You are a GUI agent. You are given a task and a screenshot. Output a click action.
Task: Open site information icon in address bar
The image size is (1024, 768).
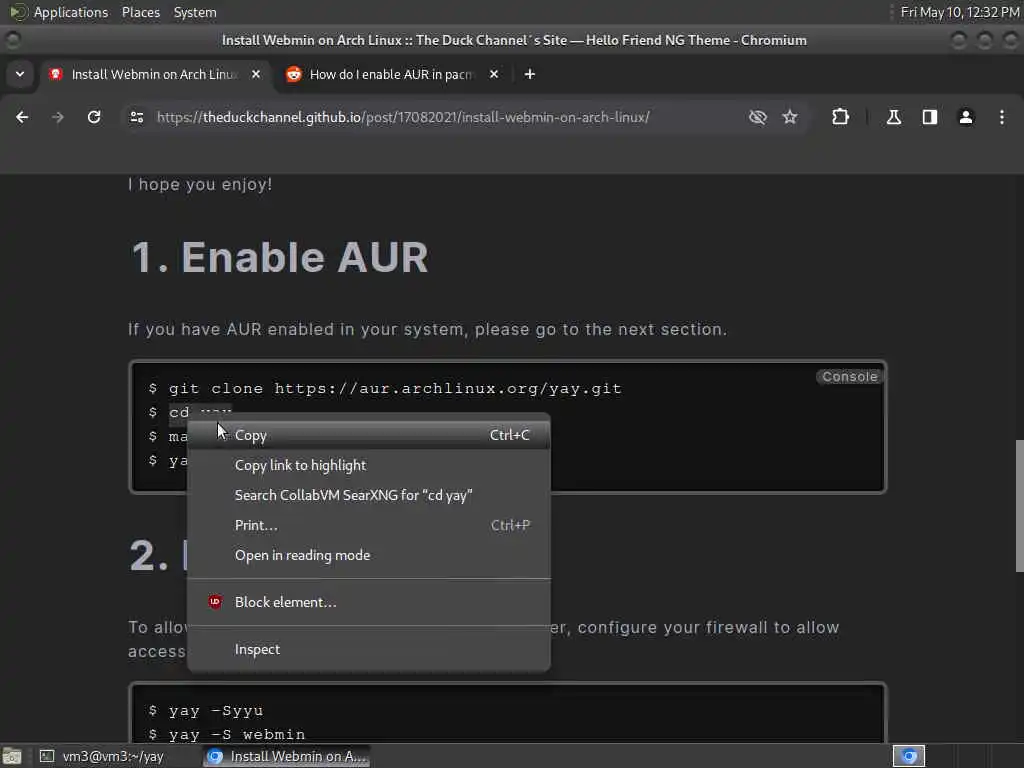point(136,117)
